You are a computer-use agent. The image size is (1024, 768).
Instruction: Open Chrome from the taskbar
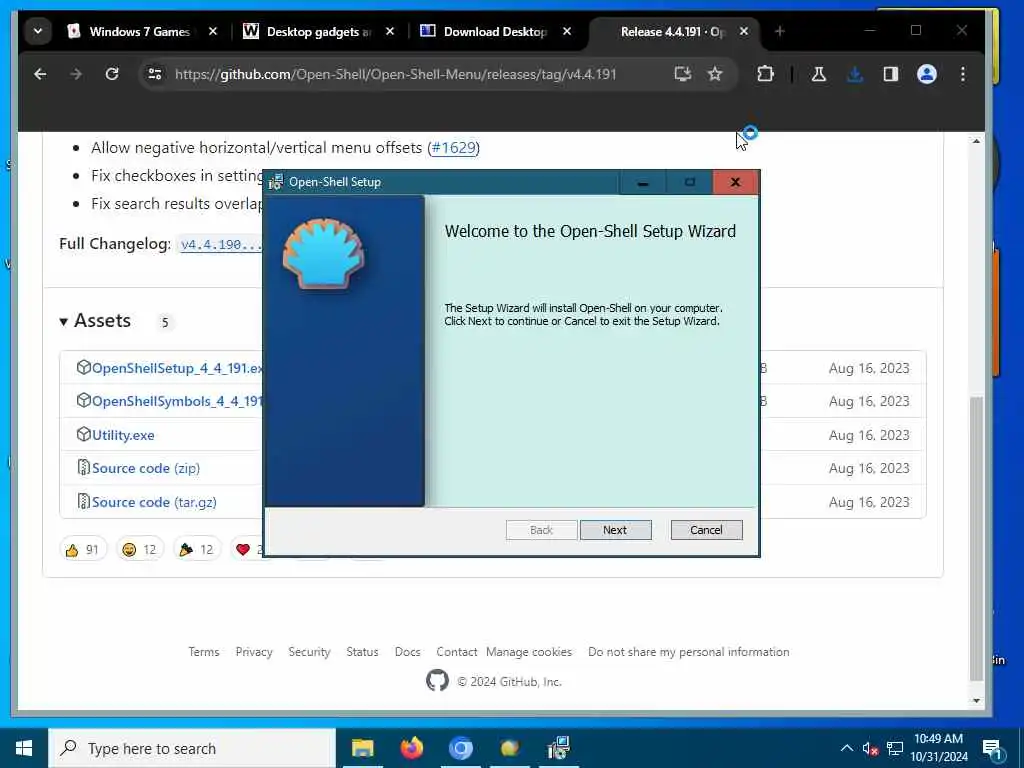460,748
